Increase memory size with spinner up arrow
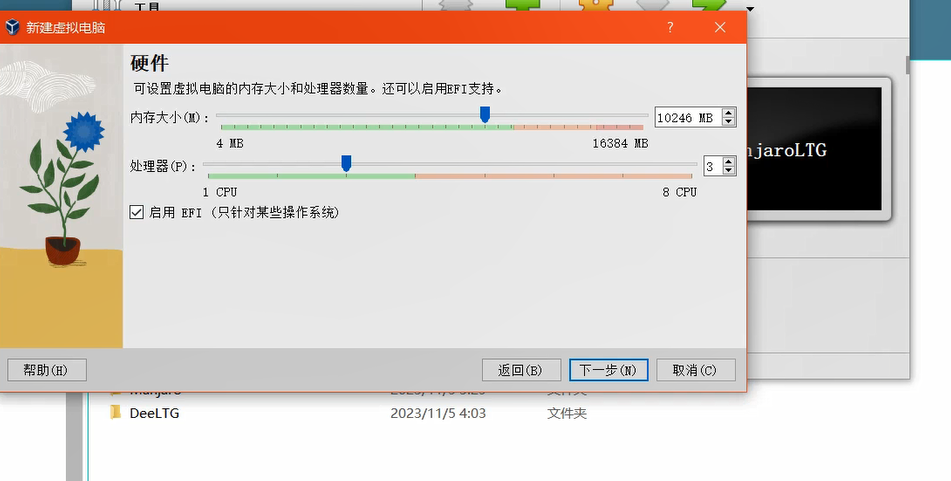 click(x=728, y=113)
